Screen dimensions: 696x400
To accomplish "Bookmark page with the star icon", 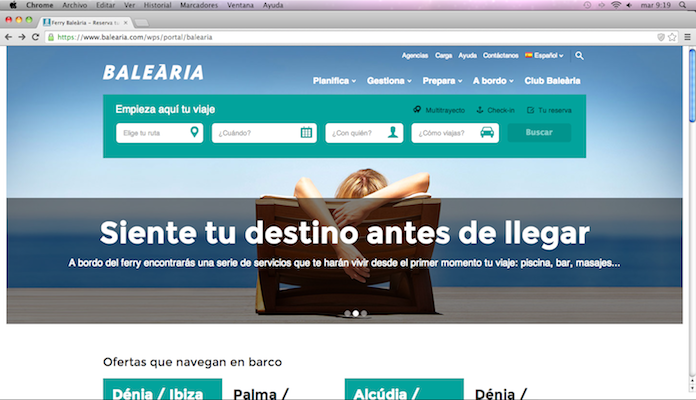I will pos(672,37).
